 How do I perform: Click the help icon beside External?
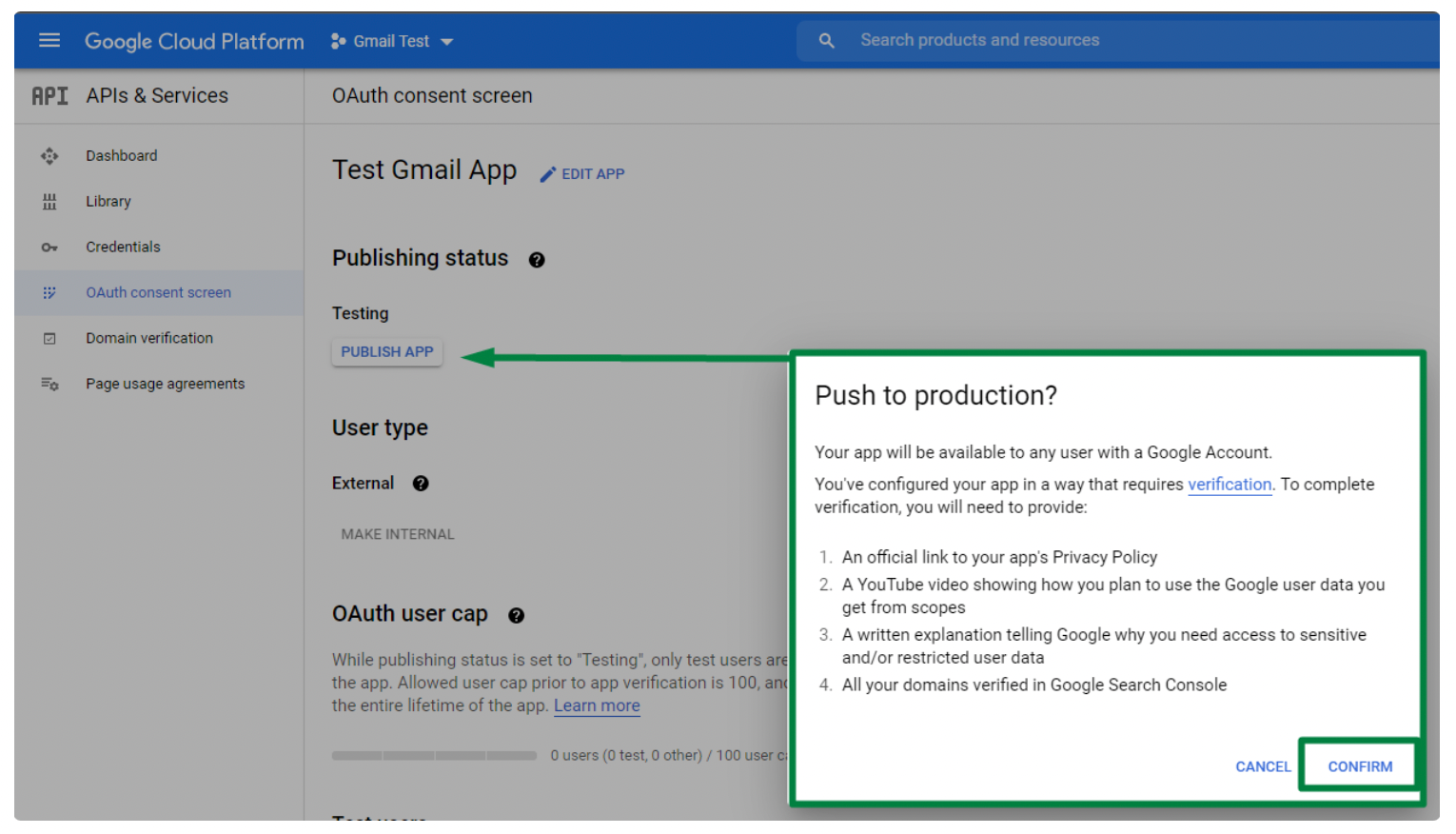click(421, 484)
